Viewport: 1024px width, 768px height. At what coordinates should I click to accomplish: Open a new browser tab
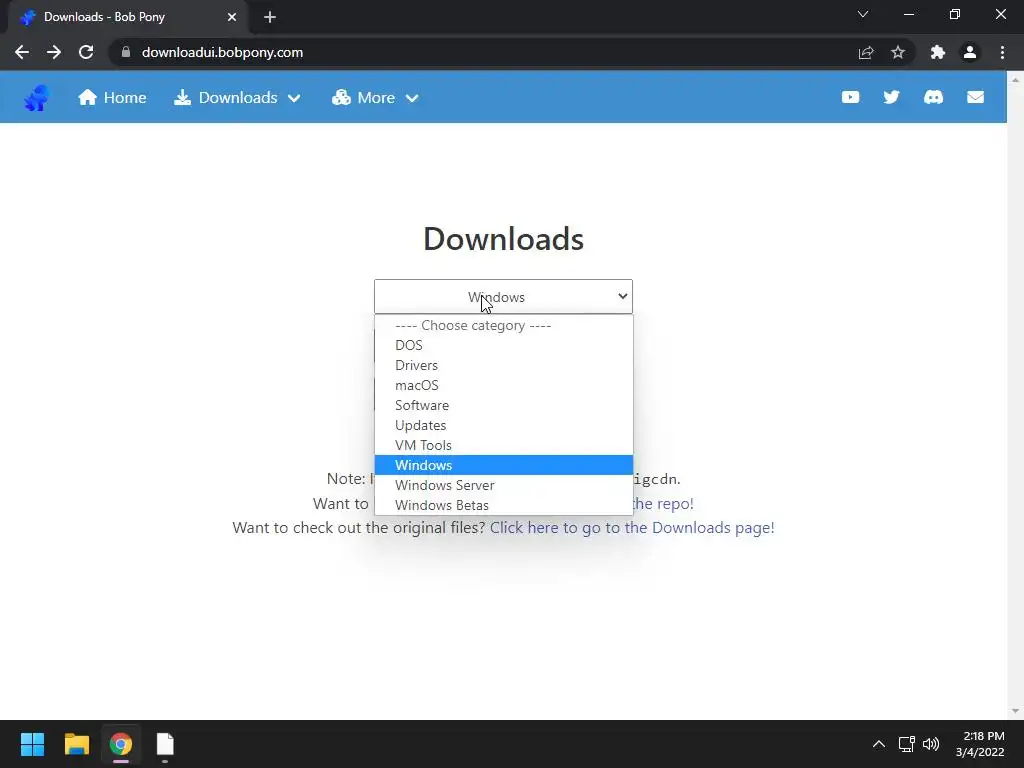(x=270, y=17)
